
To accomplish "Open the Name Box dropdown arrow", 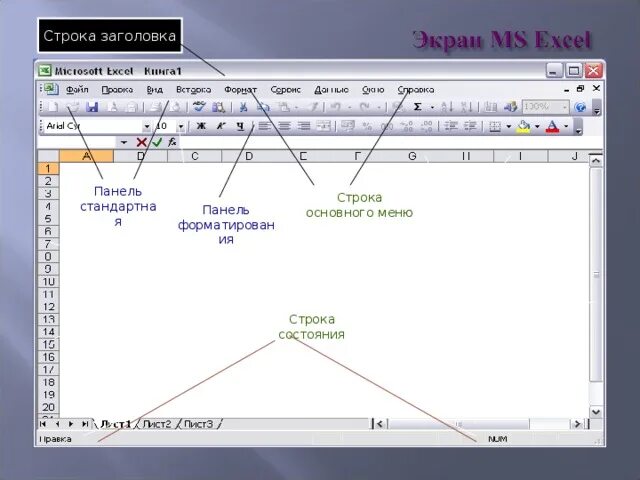I will [x=123, y=142].
